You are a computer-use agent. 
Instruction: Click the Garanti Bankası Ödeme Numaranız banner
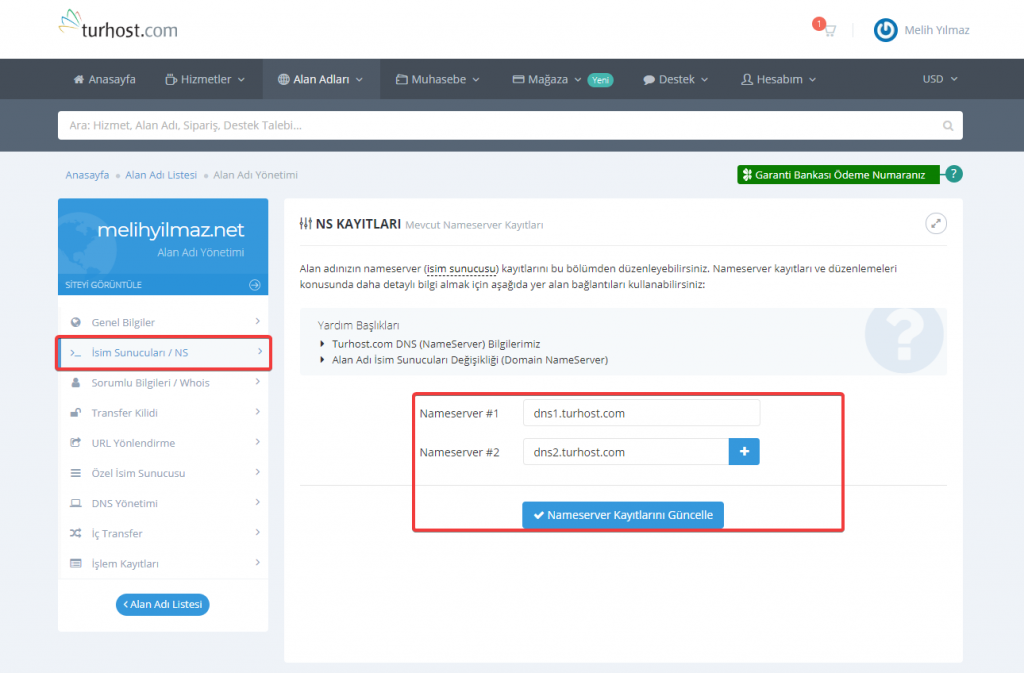click(x=839, y=175)
